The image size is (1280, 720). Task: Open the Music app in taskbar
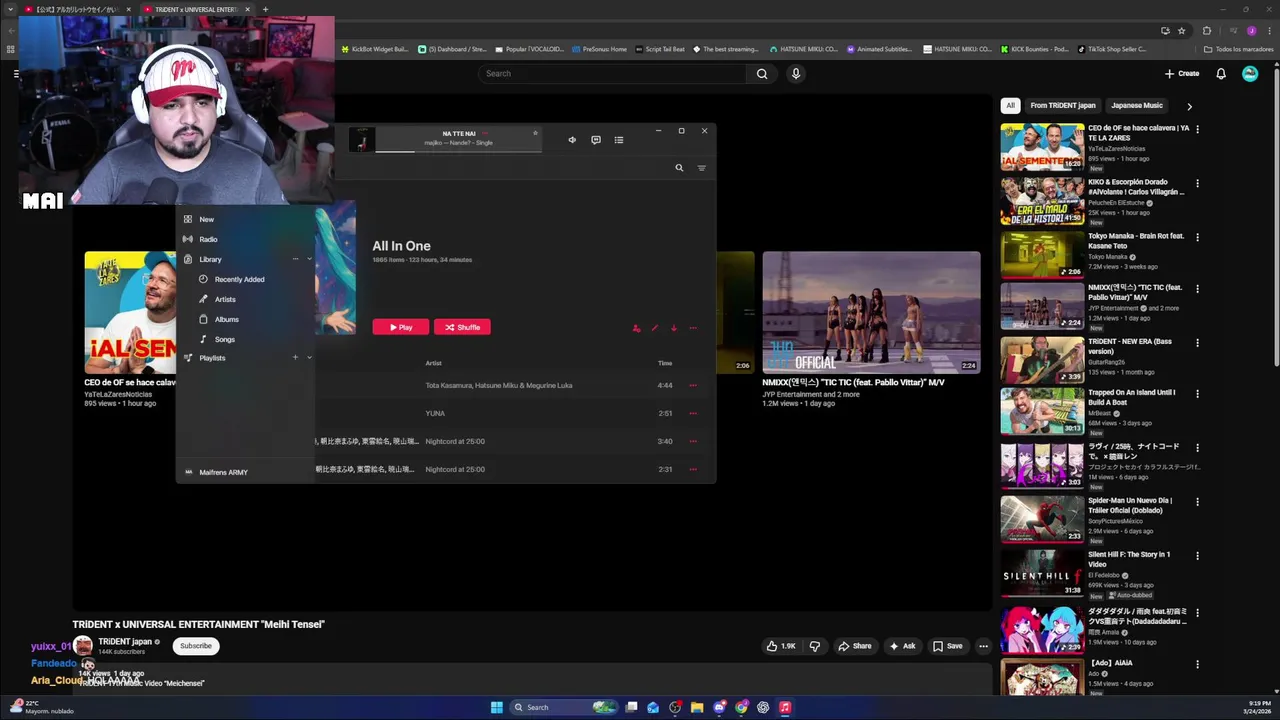tap(785, 707)
